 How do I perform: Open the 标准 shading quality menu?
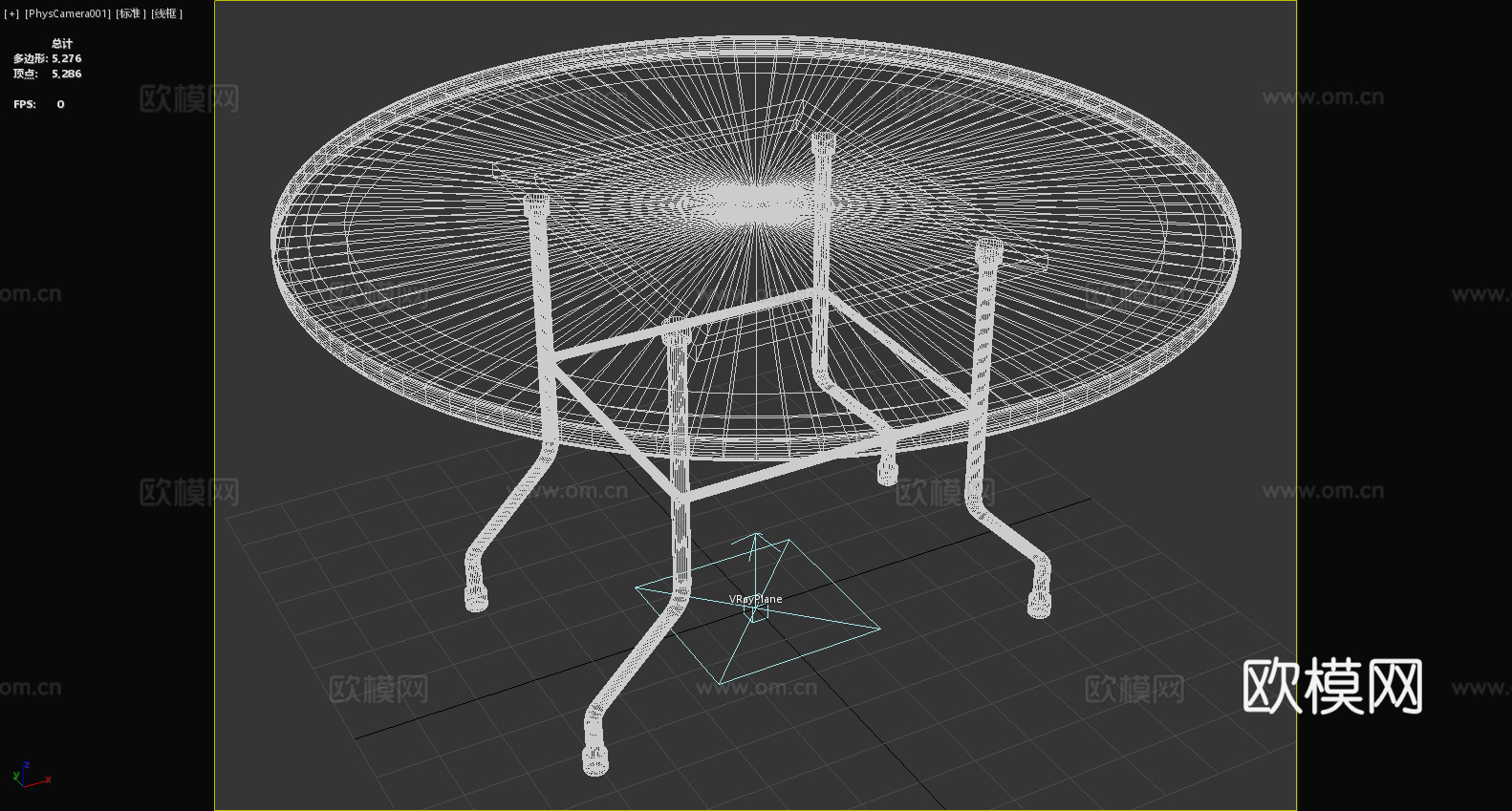(x=131, y=13)
